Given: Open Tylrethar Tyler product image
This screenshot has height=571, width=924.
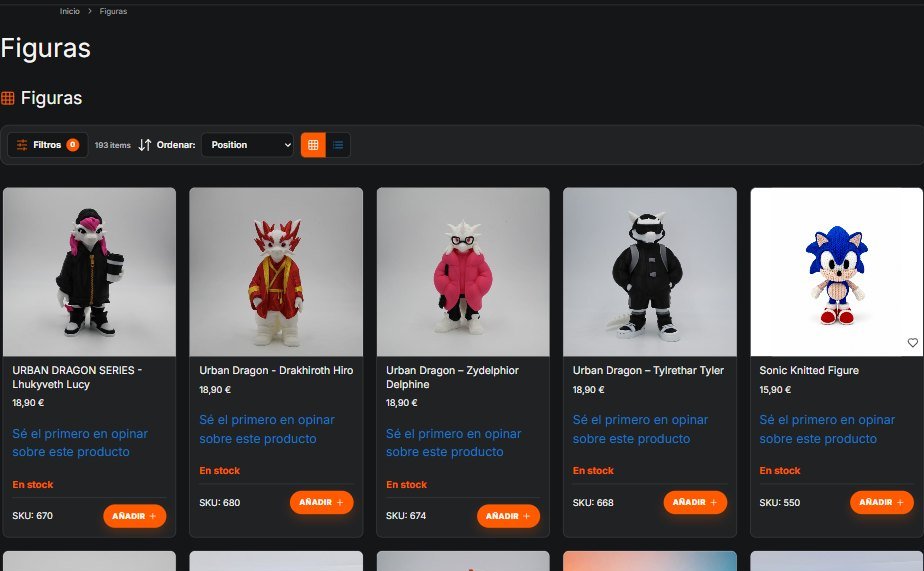Looking at the screenshot, I should click(649, 272).
